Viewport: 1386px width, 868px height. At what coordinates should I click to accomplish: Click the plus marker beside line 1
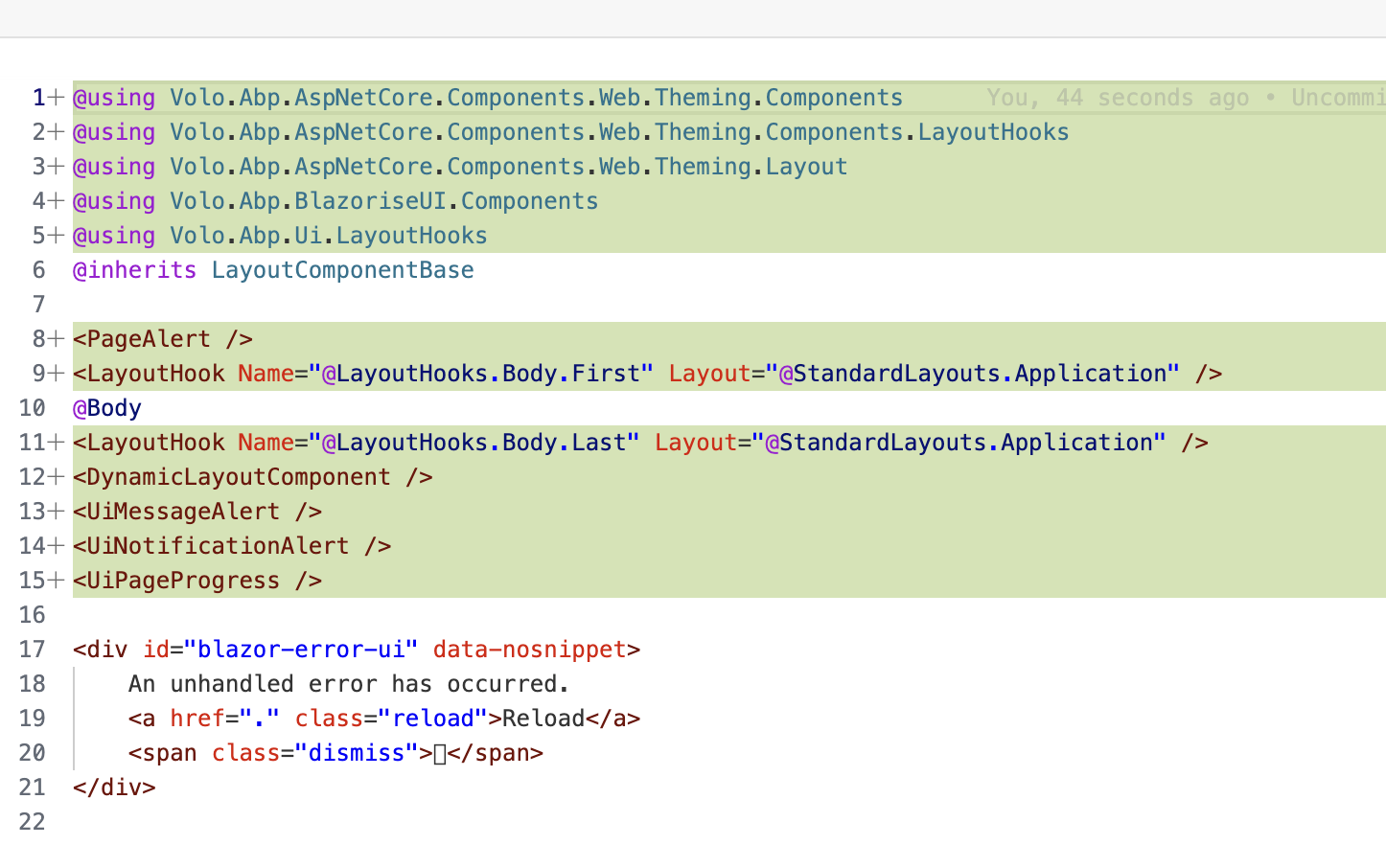tap(57, 98)
